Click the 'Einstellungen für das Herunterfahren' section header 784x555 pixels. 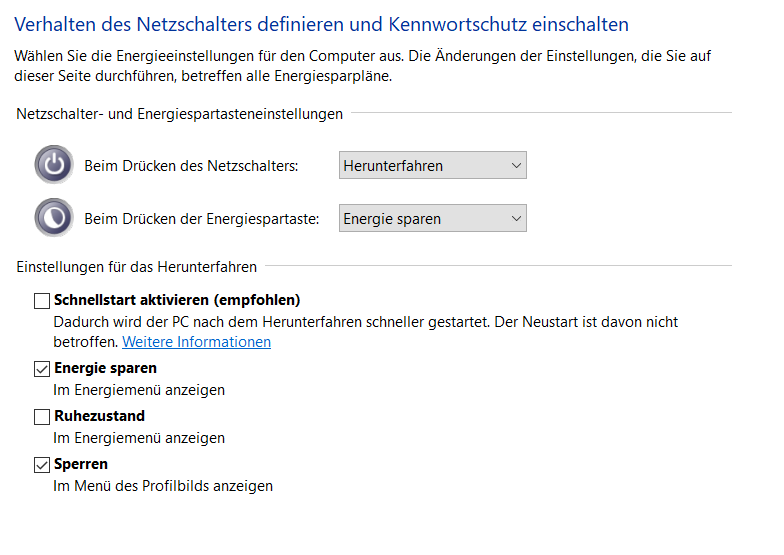(x=137, y=267)
